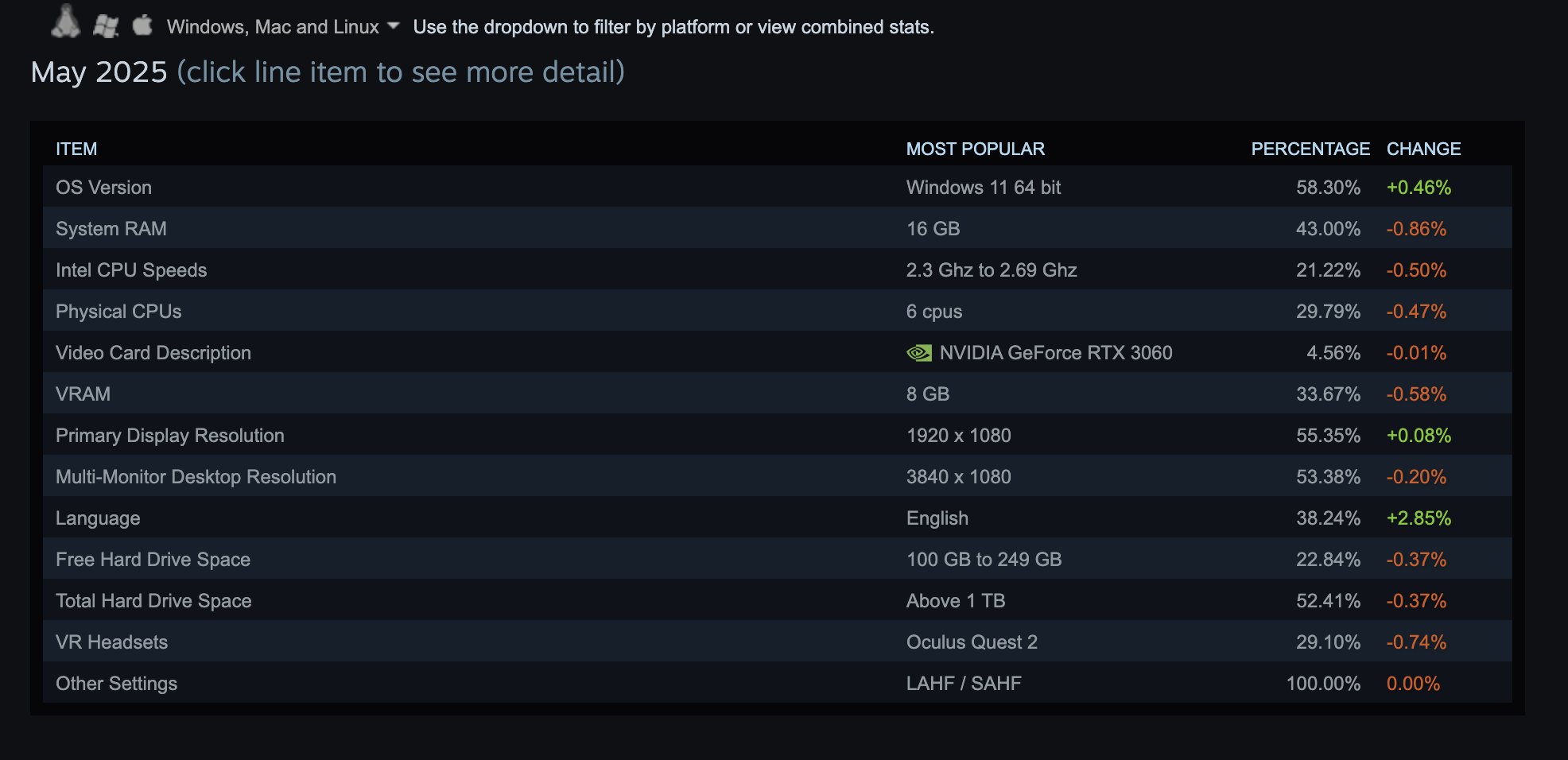Open the platform filter dropdown arrow

393,26
